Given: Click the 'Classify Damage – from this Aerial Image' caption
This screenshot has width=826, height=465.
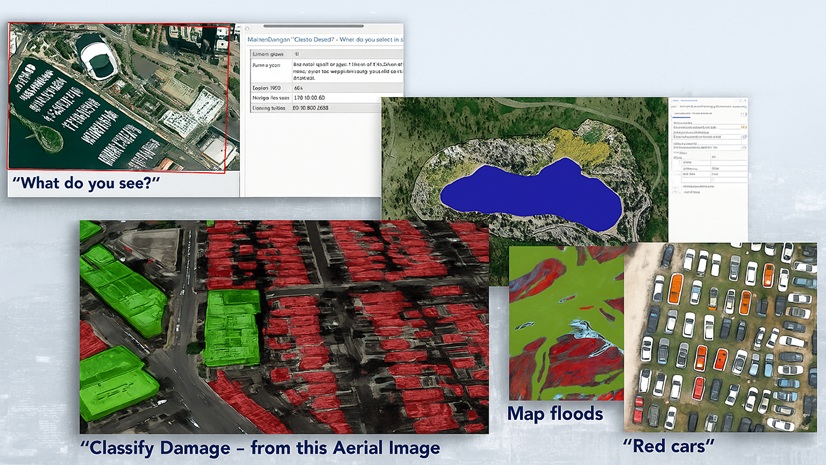Looking at the screenshot, I should coord(260,448).
